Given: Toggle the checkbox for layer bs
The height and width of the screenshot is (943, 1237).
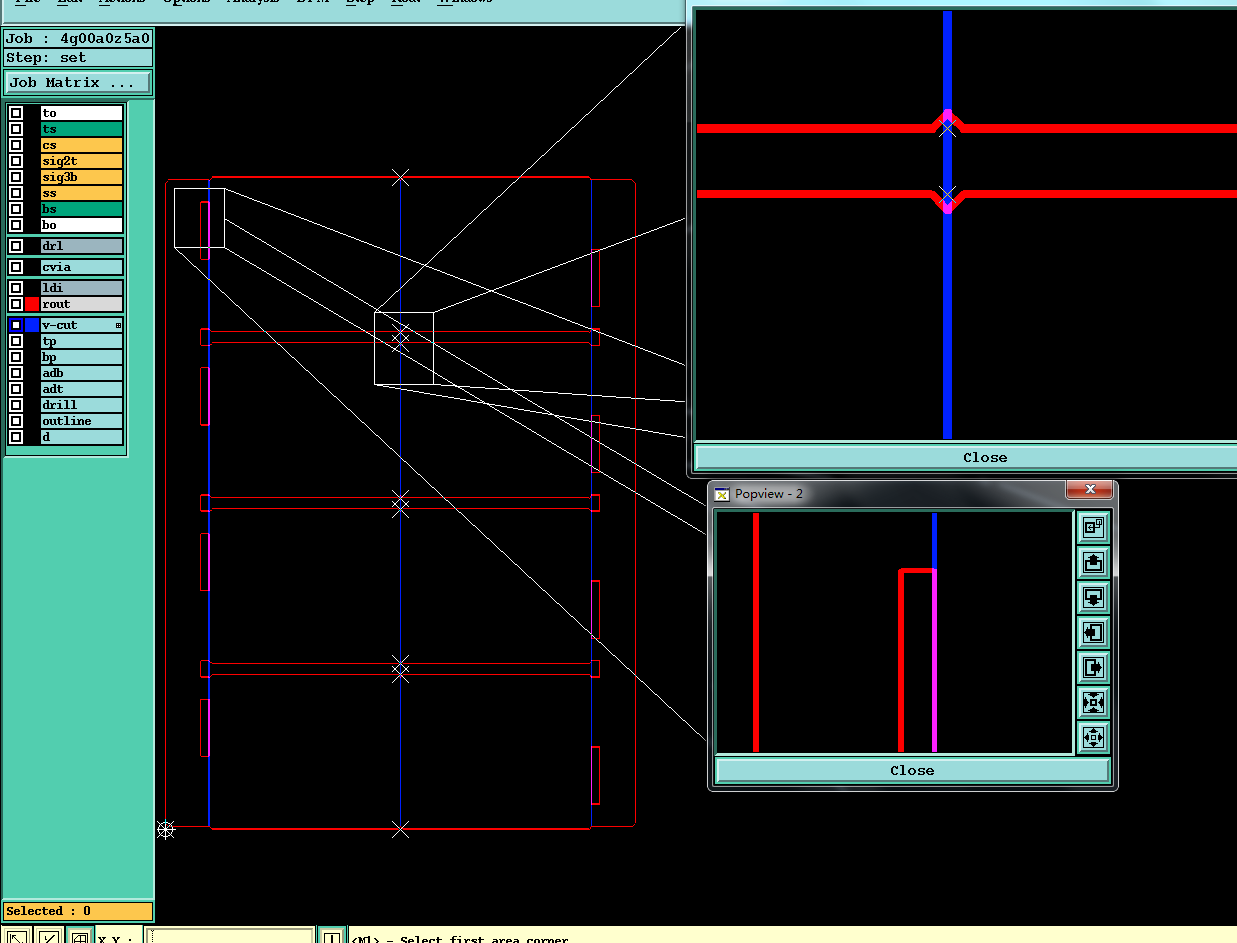Looking at the screenshot, I should click(x=16, y=209).
